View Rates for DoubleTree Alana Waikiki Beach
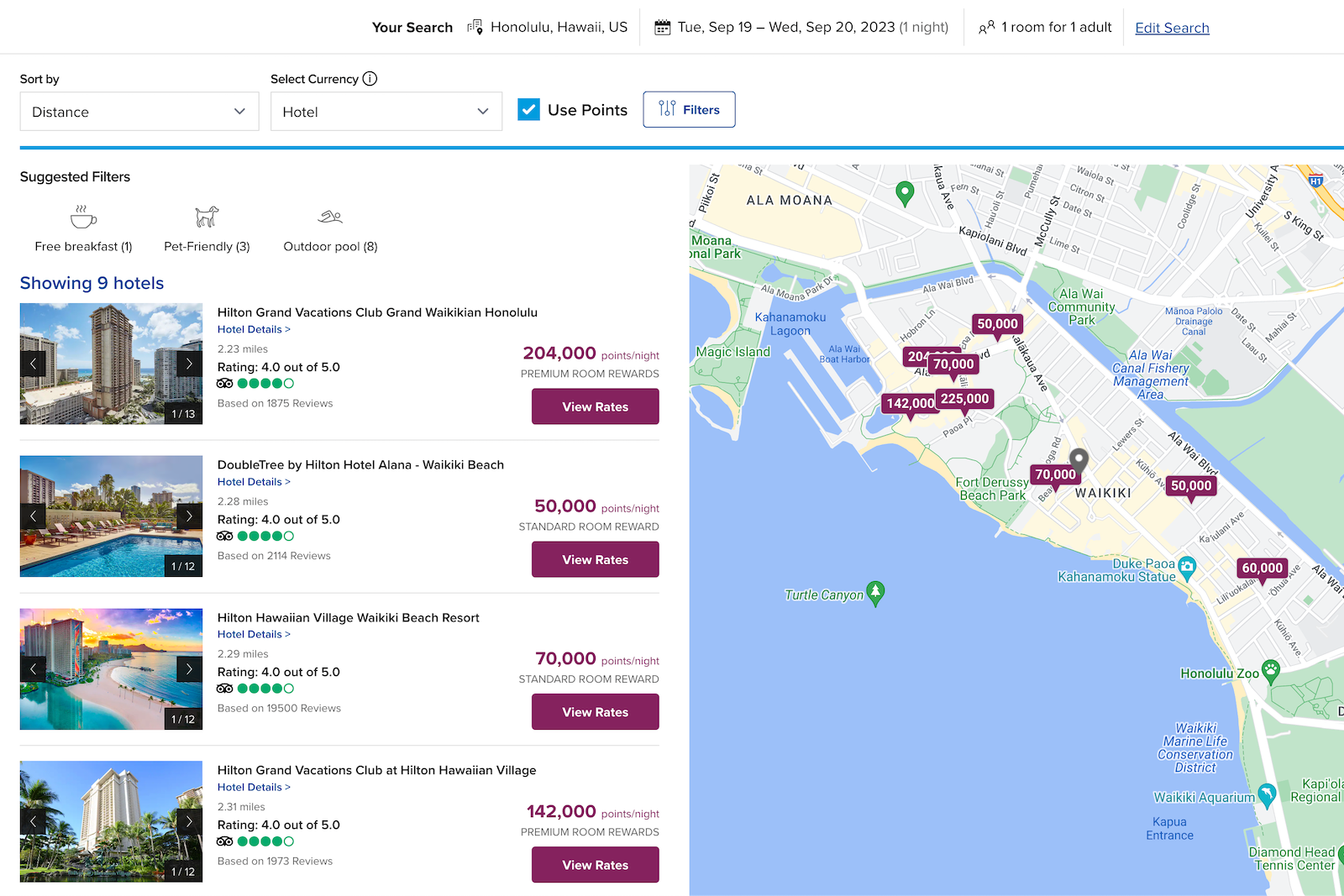The height and width of the screenshot is (896, 1344). tap(595, 559)
